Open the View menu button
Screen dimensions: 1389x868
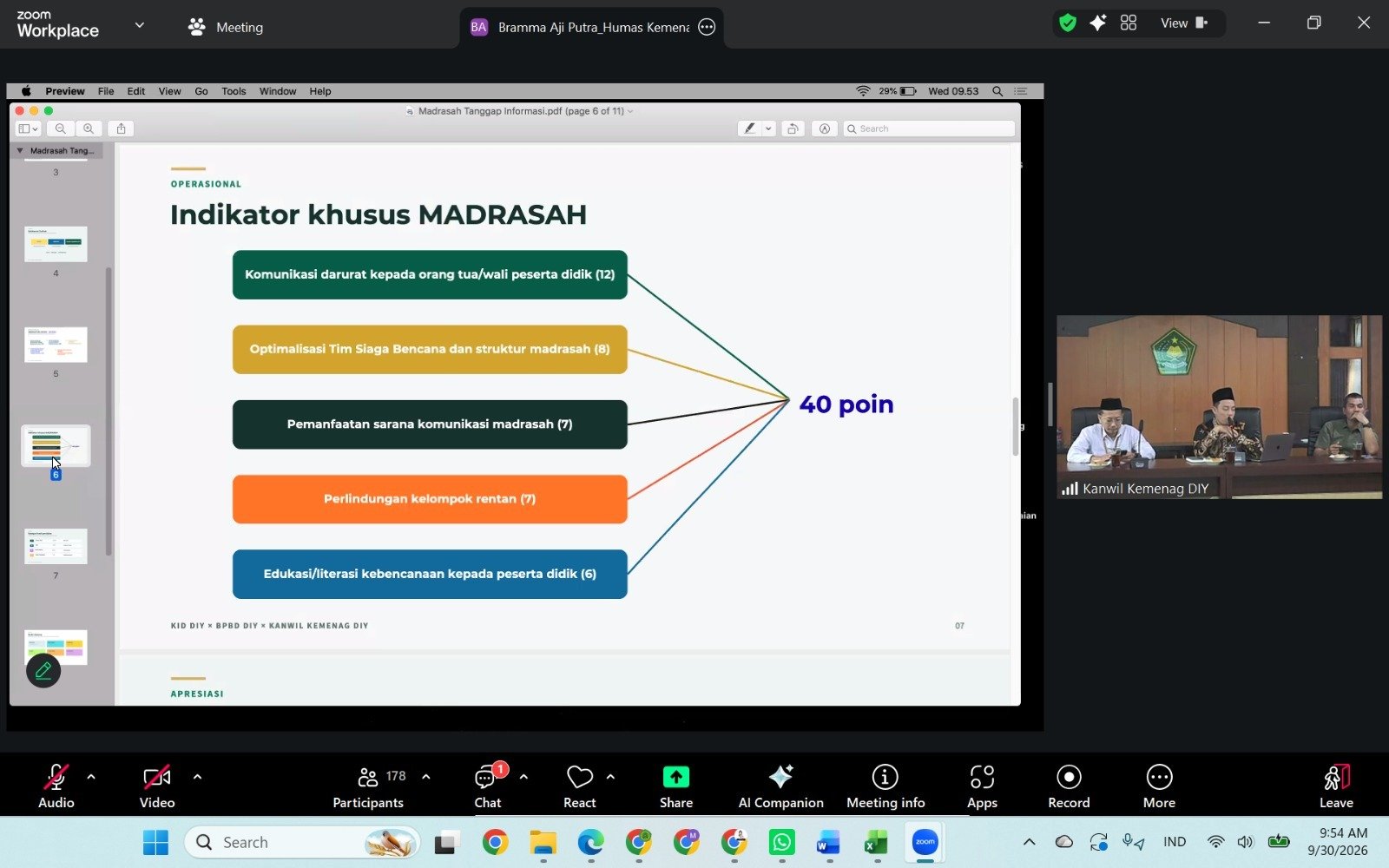coord(1184,23)
